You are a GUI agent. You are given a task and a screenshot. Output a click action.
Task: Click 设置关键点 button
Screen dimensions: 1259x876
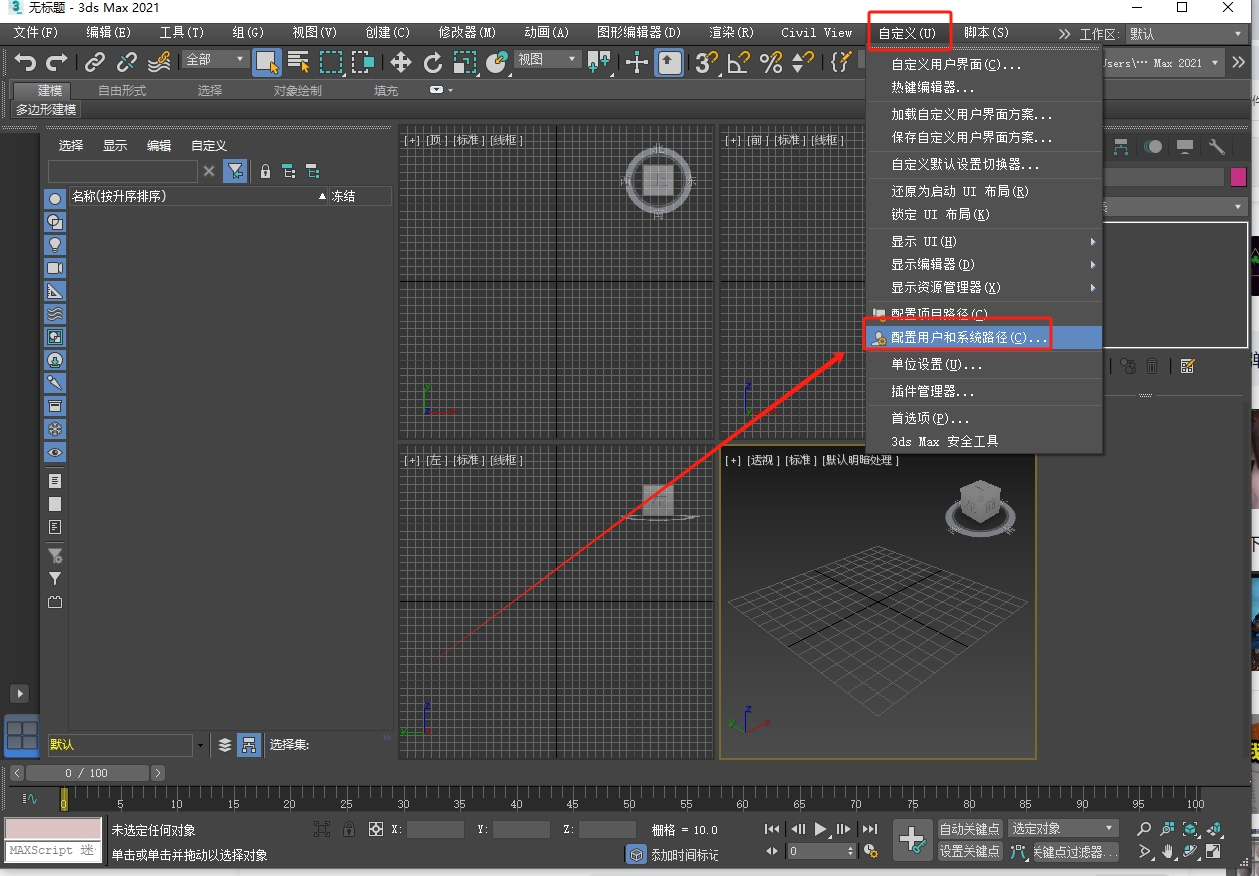(x=970, y=852)
